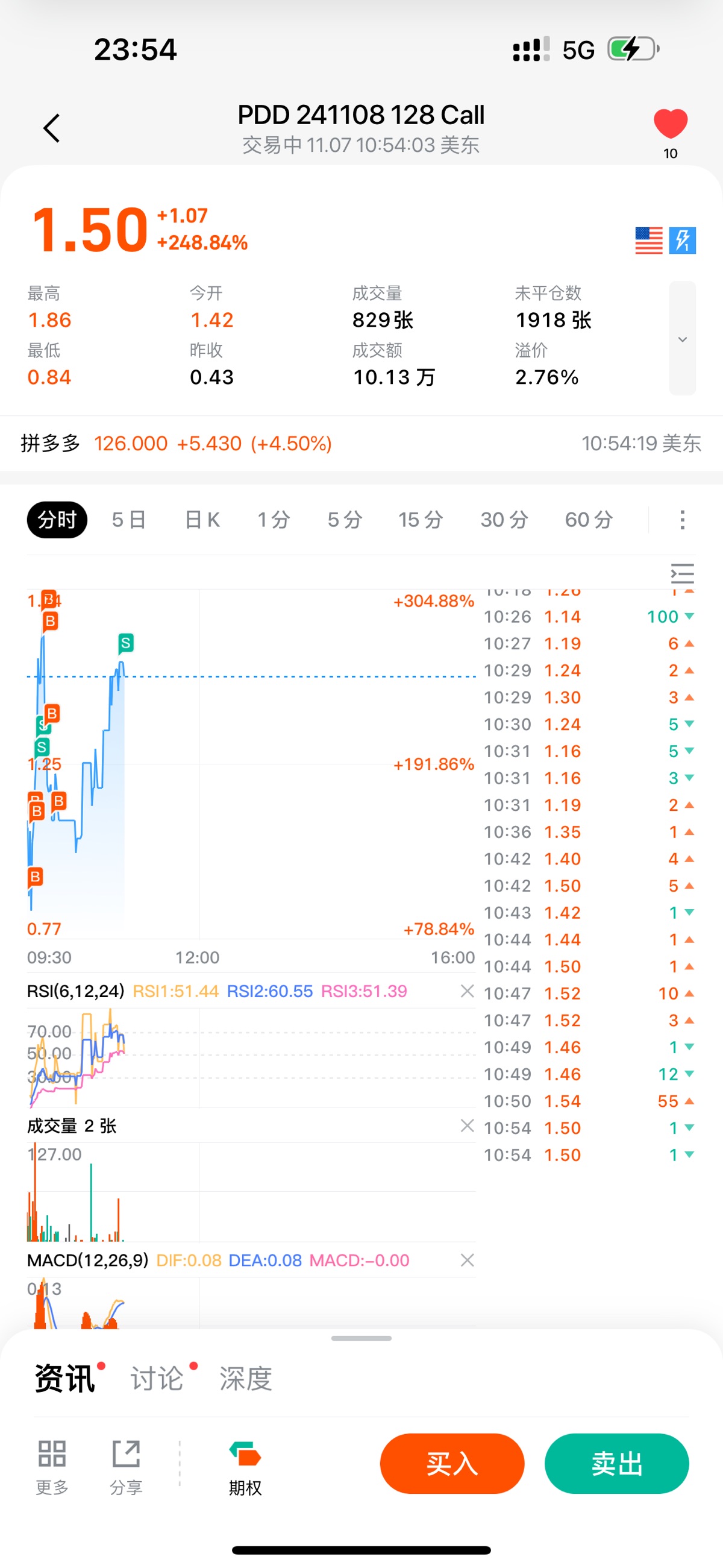This screenshot has width=723, height=1568.
Task: Tap the 10:27 1.19 trade row
Action: 589,643
